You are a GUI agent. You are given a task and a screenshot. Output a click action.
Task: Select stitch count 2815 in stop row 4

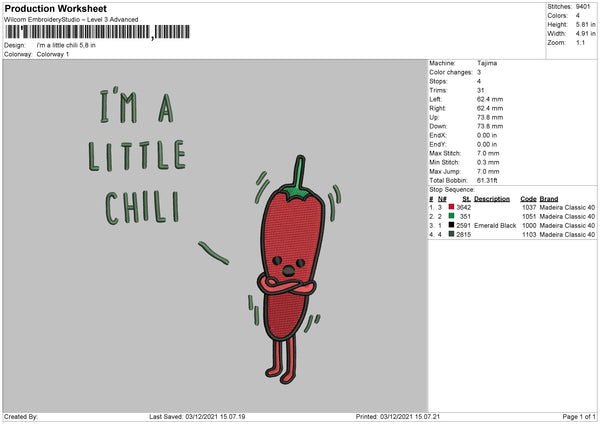(x=463, y=235)
